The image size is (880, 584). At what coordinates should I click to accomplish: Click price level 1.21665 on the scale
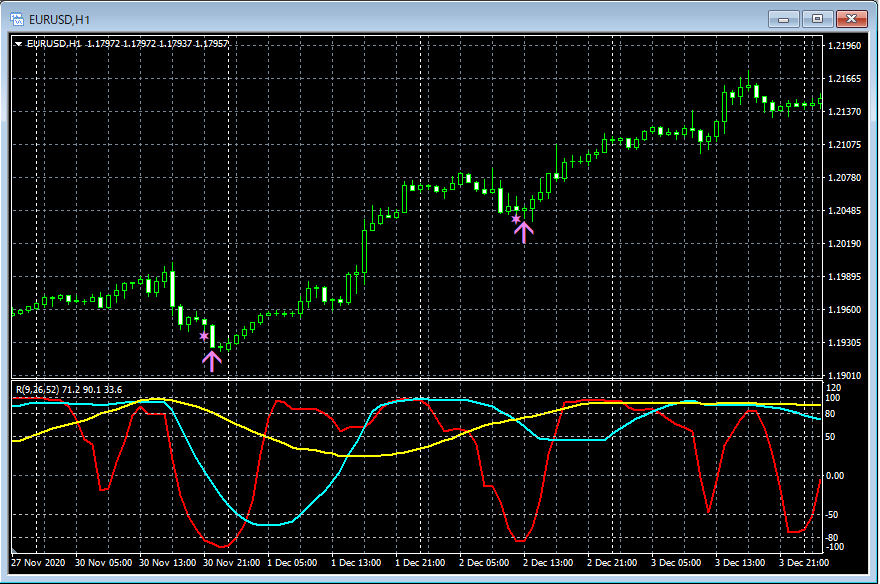pos(845,79)
